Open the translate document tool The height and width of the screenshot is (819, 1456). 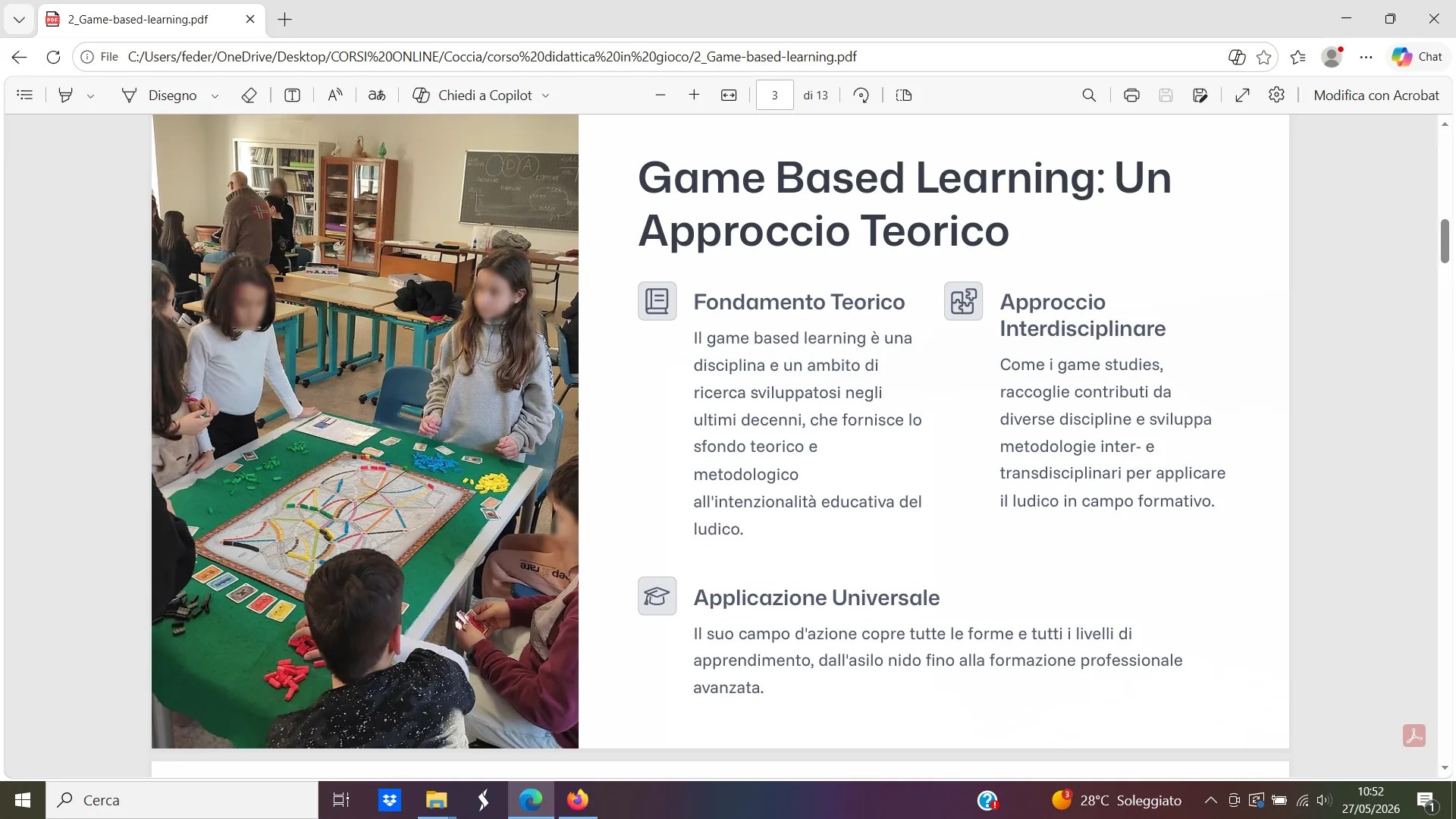[377, 95]
